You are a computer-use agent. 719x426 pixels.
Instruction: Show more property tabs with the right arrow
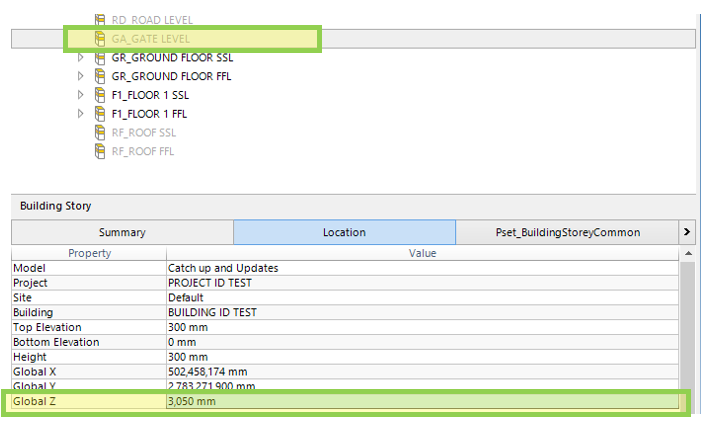[687, 232]
